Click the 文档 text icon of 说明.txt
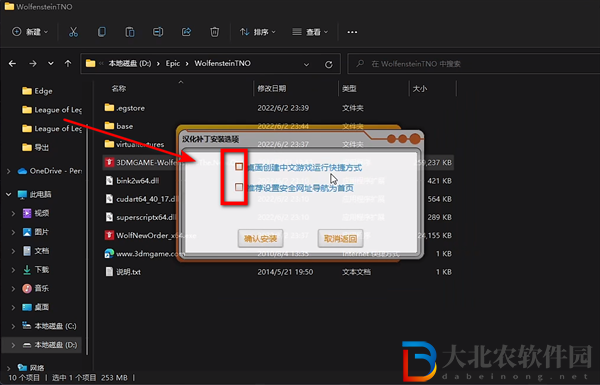Screen dimensions: 600x385 pos(109,272)
